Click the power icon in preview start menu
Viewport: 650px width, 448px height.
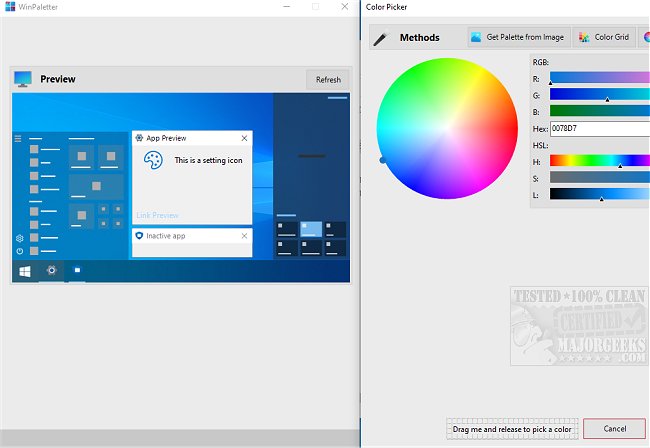pyautogui.click(x=19, y=251)
